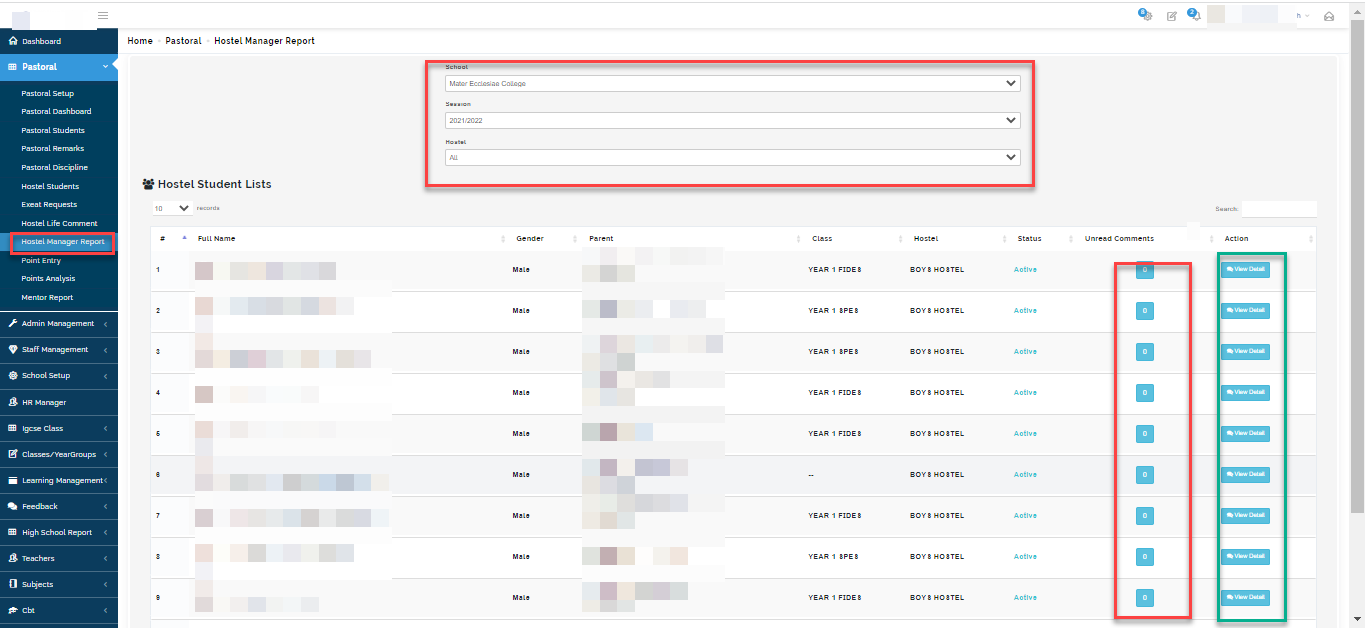Click View Detail button for row 1

coord(1245,270)
